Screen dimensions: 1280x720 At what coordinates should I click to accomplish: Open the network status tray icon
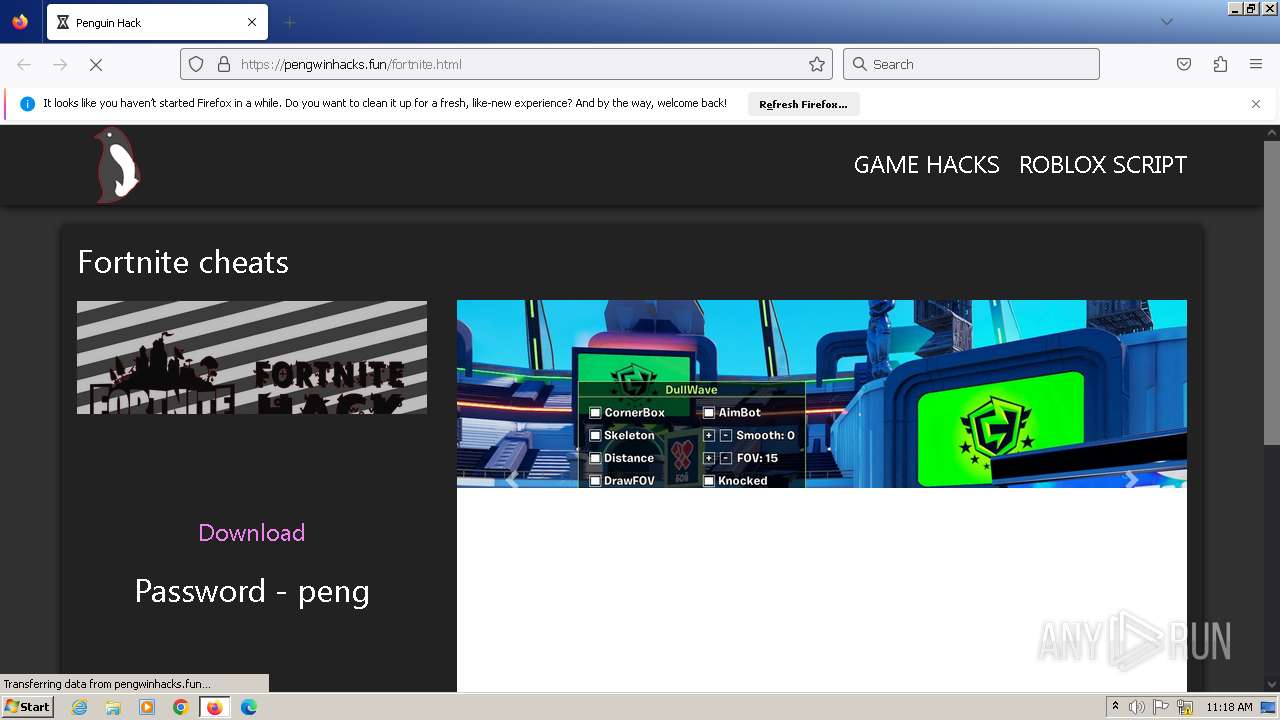pyautogui.click(x=1185, y=707)
